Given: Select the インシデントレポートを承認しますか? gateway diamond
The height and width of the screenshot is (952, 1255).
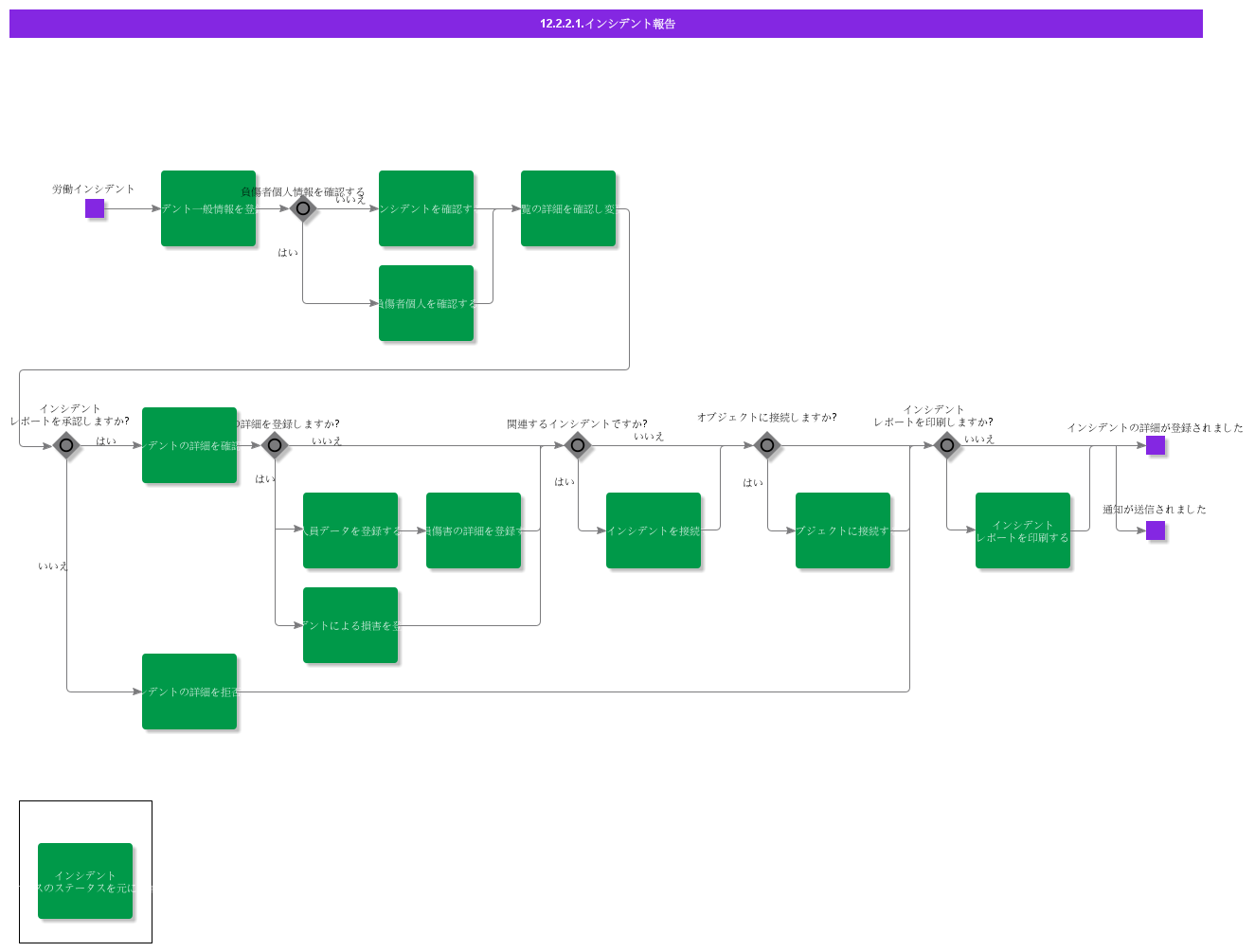Looking at the screenshot, I should pyautogui.click(x=66, y=445).
